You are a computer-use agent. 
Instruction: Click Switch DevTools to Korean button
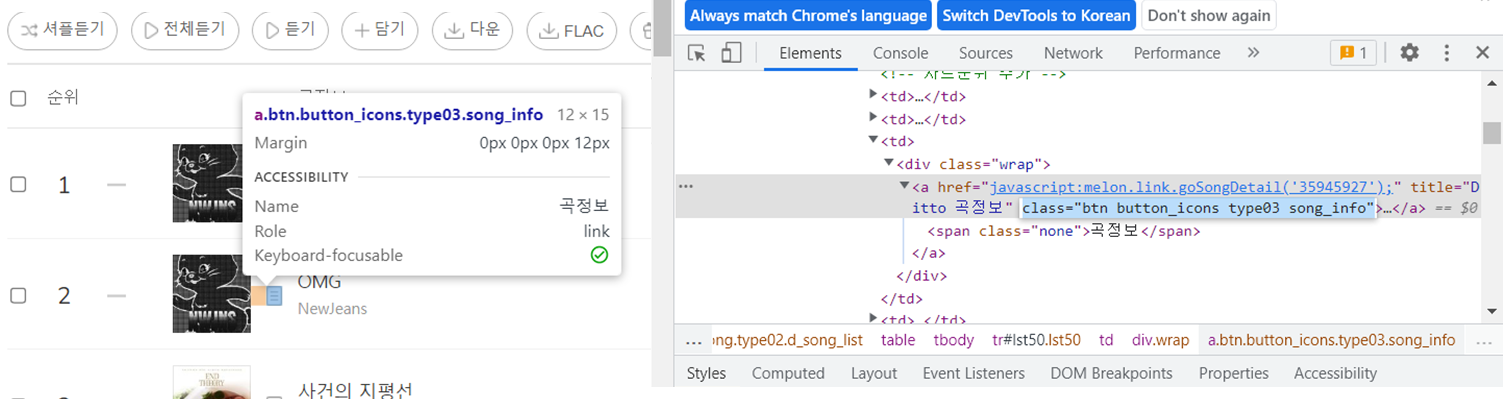tap(1036, 15)
